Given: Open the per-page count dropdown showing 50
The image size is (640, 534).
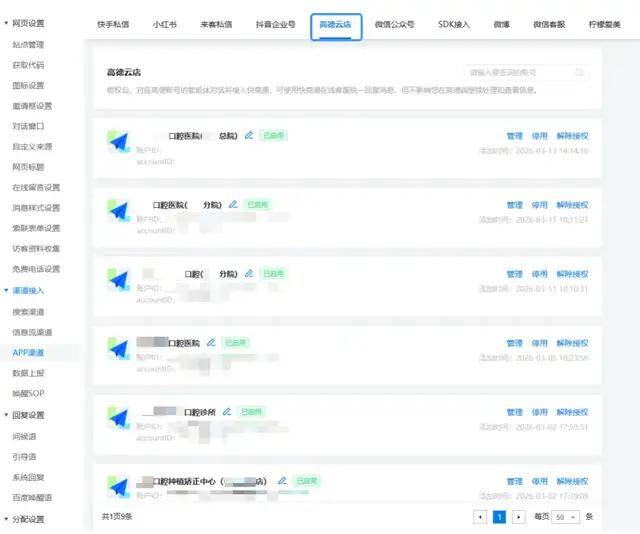Looking at the screenshot, I should pos(566,517).
